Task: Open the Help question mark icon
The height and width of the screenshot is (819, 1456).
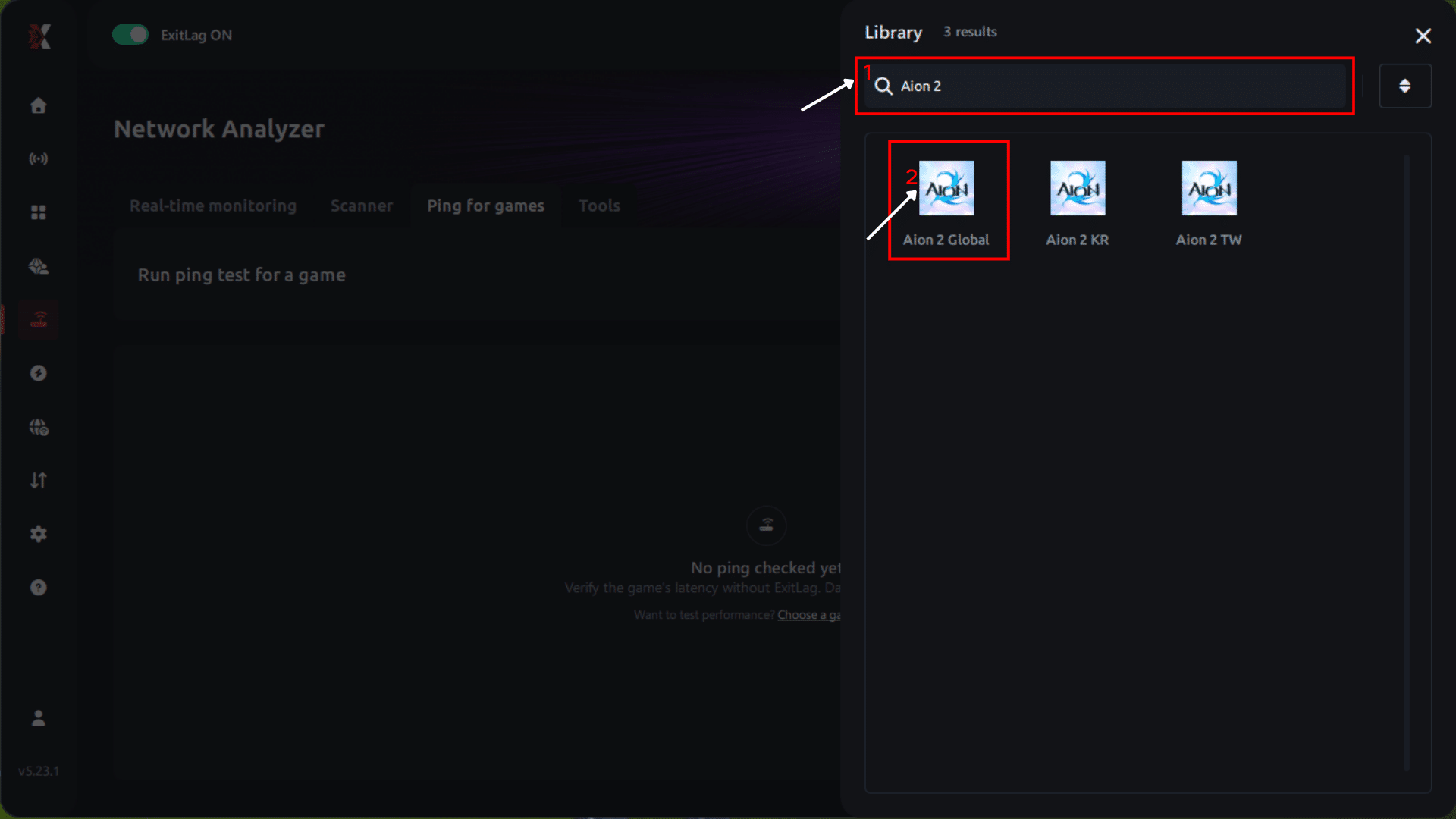Action: [39, 588]
